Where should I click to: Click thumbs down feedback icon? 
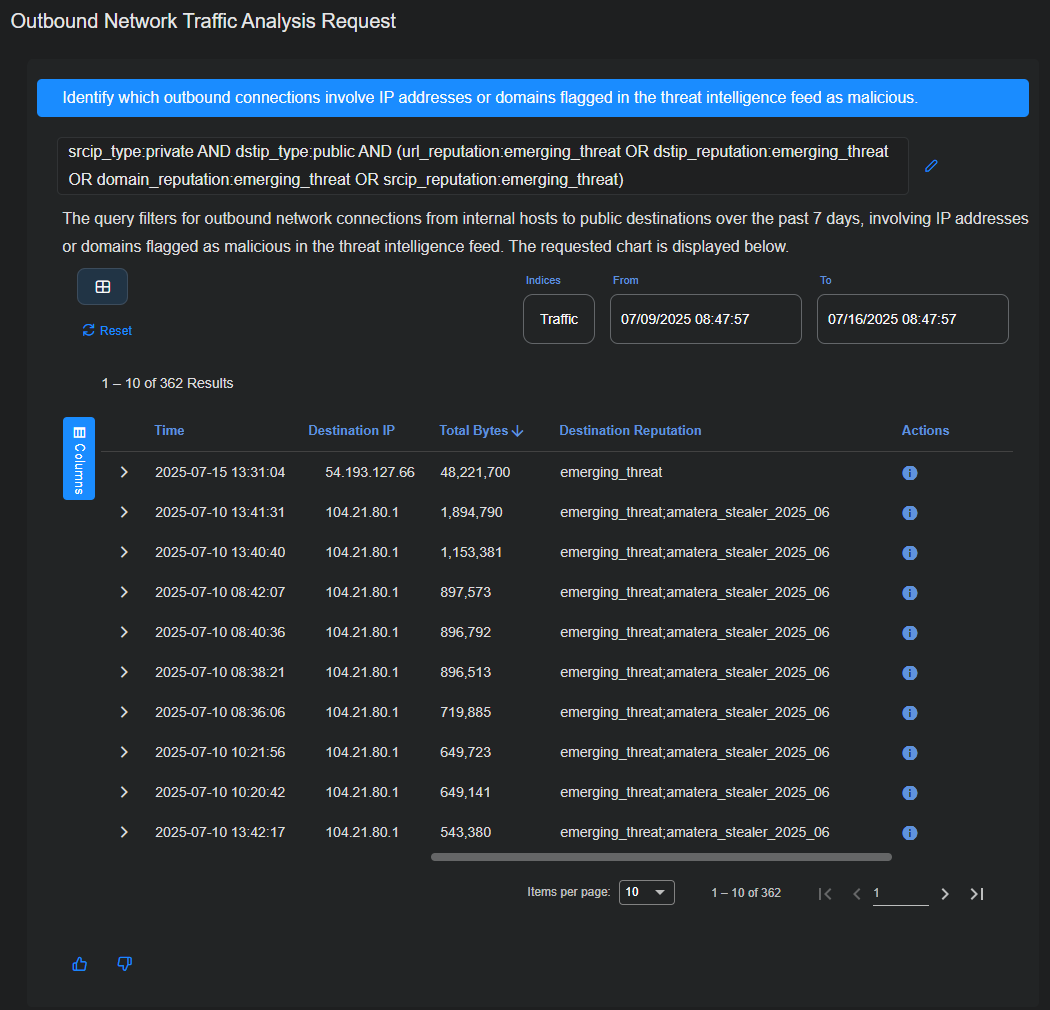(125, 964)
